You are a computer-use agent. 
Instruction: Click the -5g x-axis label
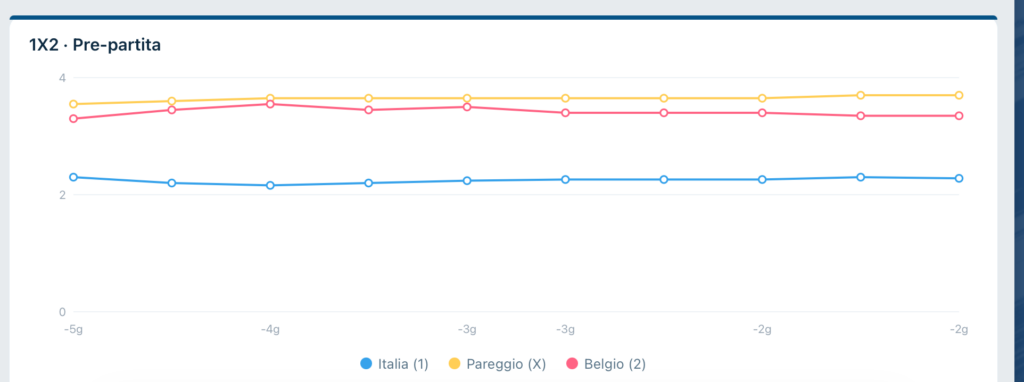[73, 330]
